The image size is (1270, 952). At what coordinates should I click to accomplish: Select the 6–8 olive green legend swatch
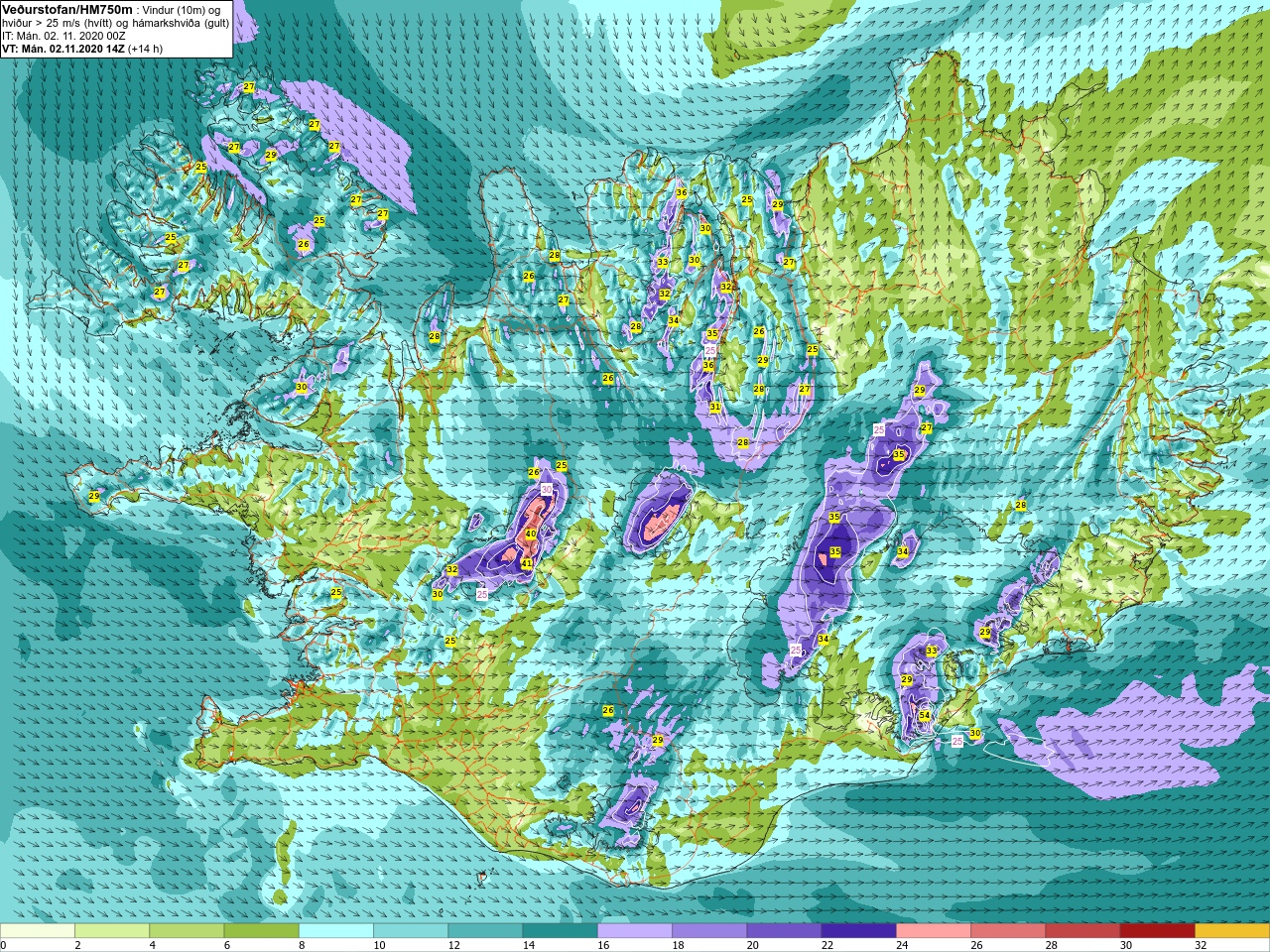point(261,931)
